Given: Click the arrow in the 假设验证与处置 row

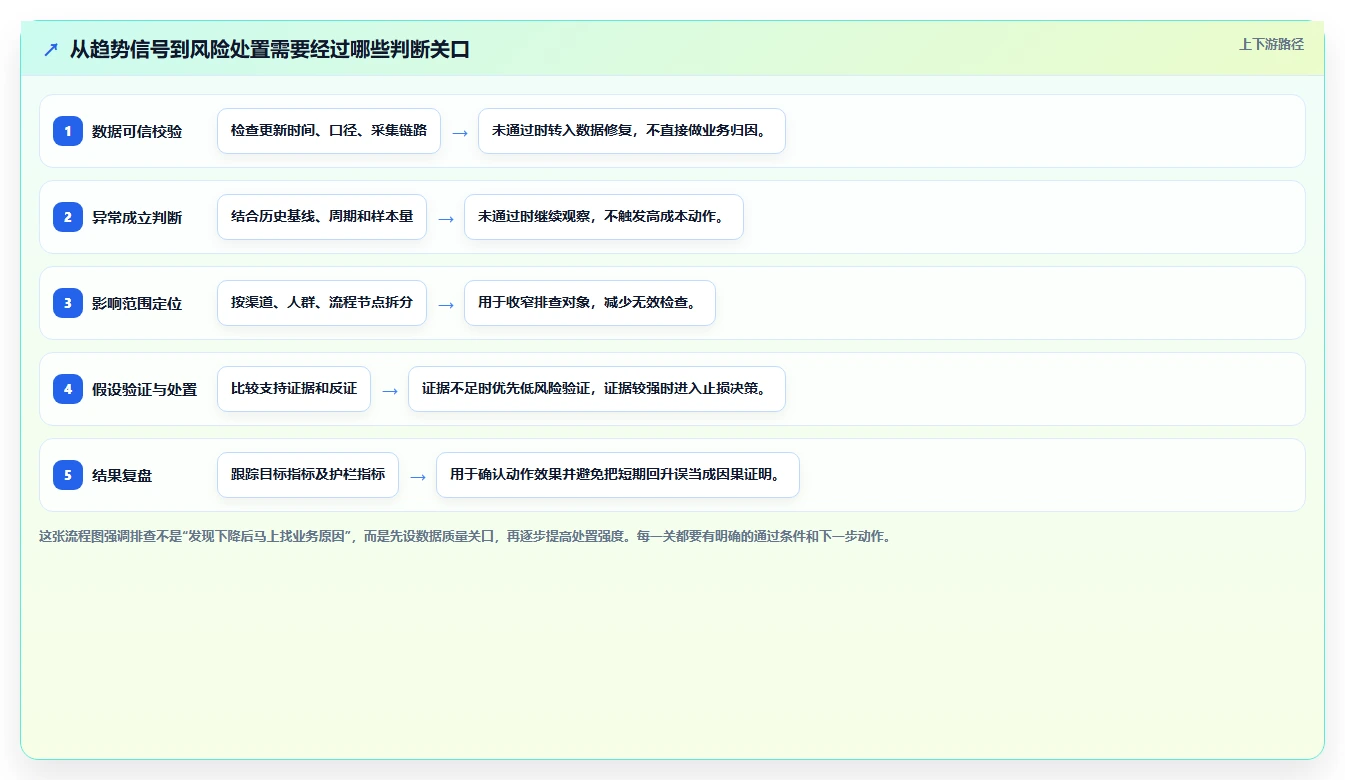Looking at the screenshot, I should pos(390,390).
